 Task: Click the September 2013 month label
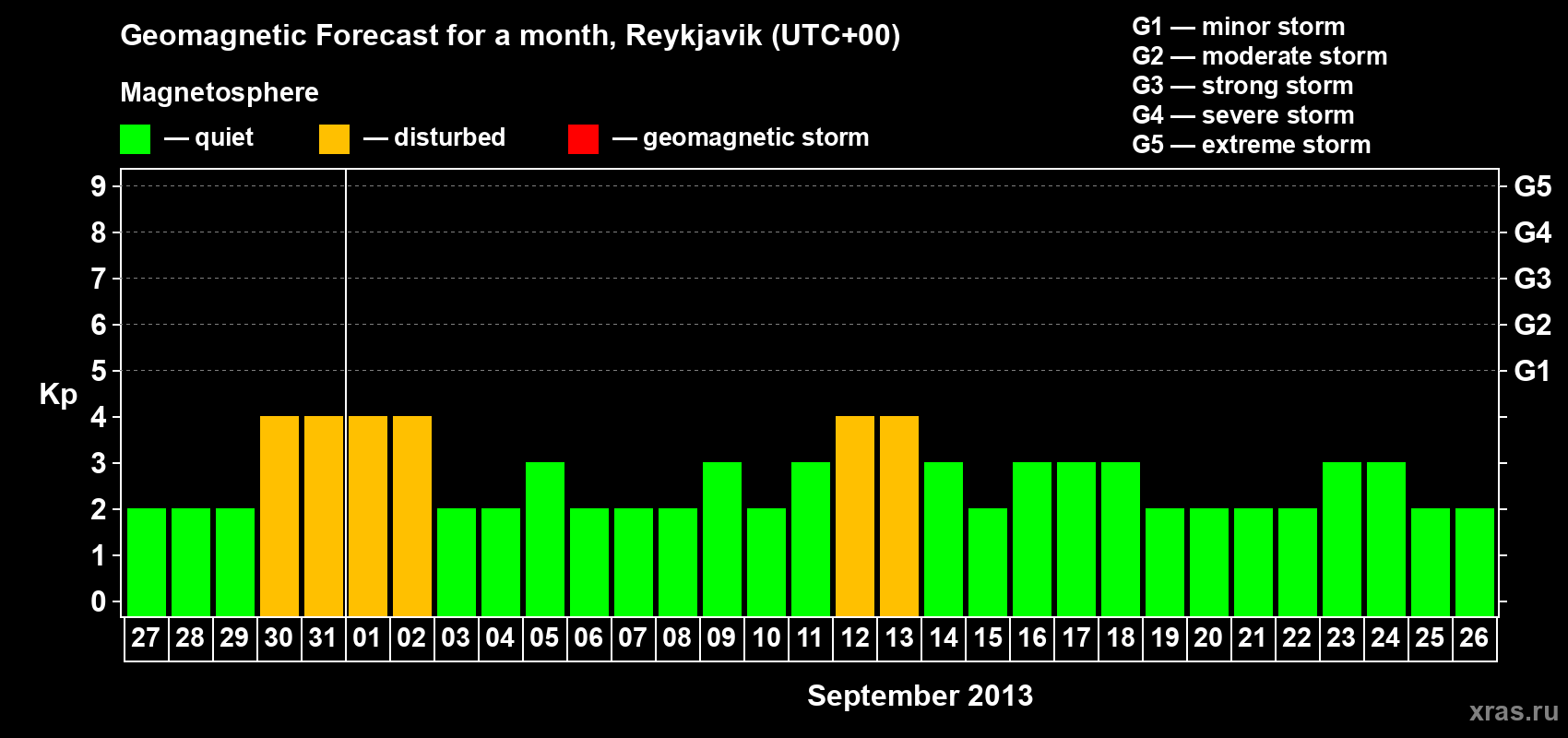click(921, 696)
